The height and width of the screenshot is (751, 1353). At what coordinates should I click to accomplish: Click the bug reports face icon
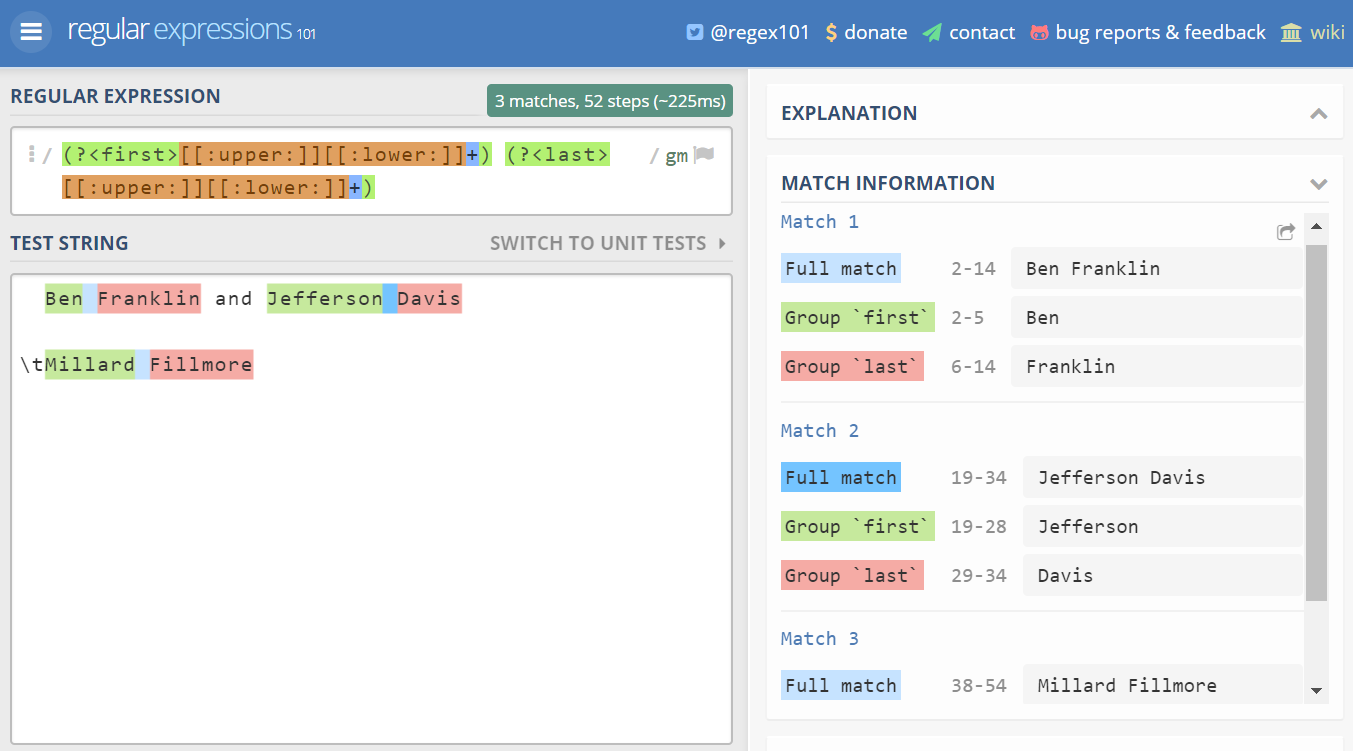coord(1040,33)
